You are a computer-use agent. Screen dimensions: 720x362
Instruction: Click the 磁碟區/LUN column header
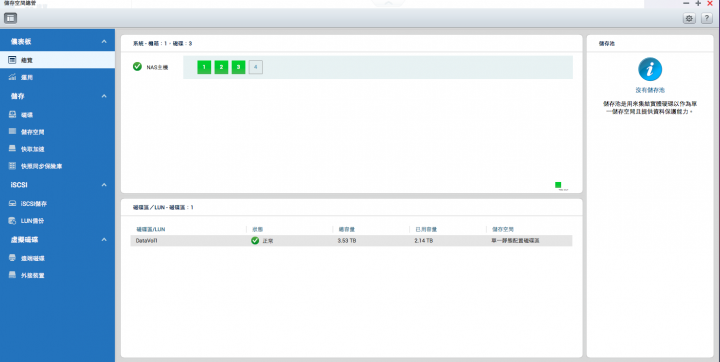[150, 229]
